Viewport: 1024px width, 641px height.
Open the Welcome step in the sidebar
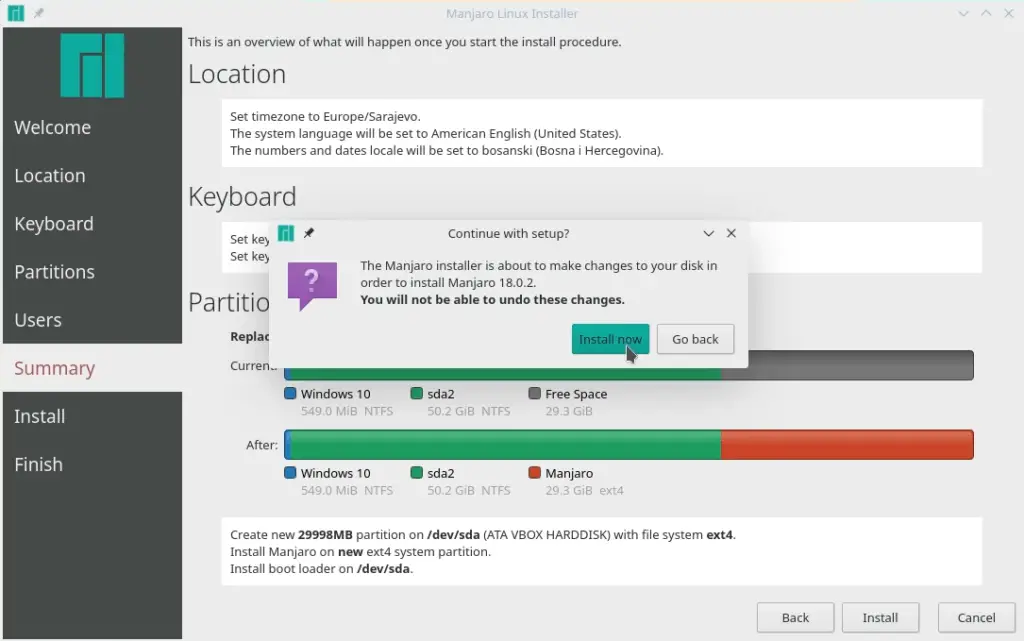(92, 127)
